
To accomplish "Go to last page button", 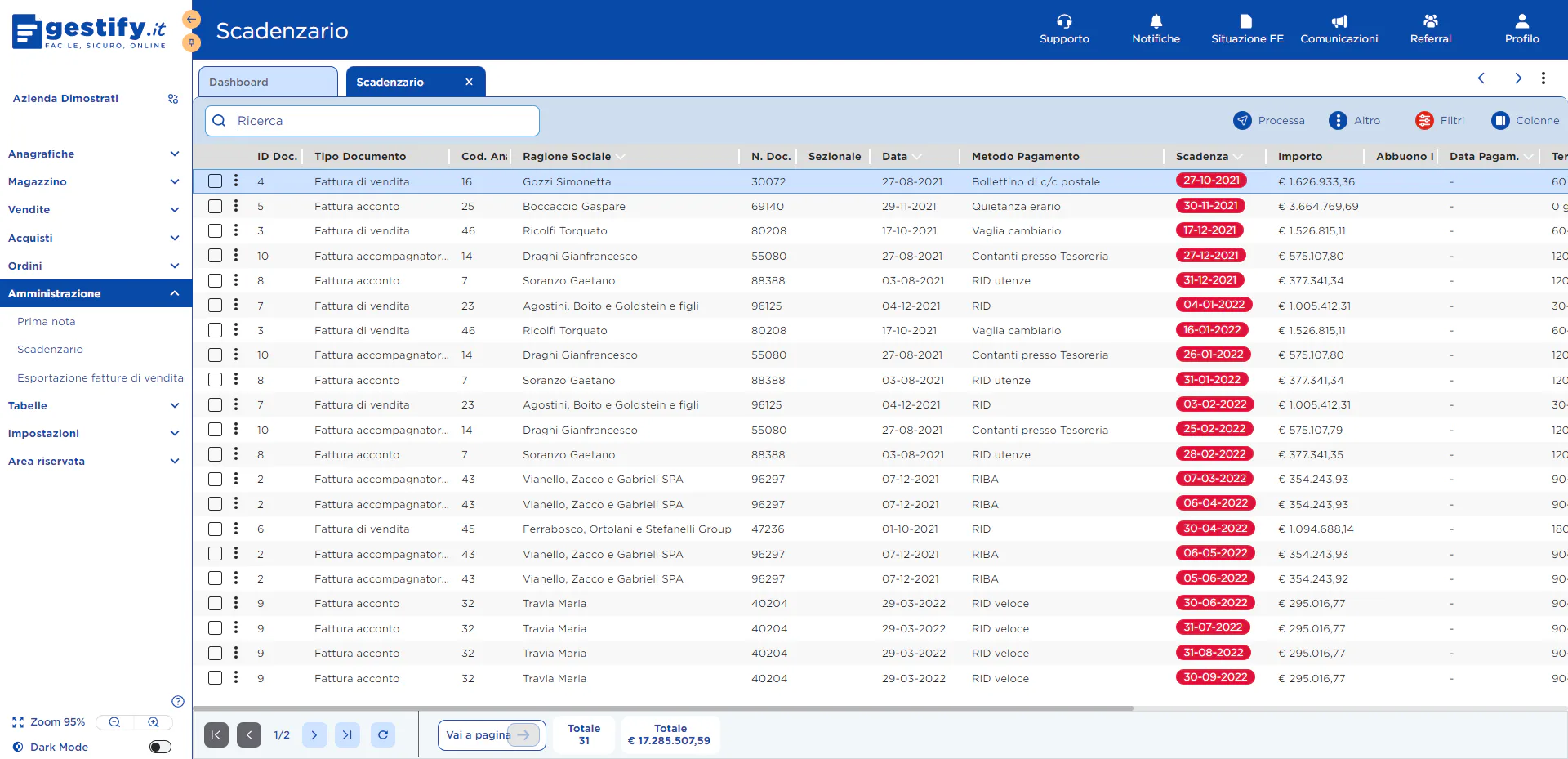I will click(x=347, y=734).
